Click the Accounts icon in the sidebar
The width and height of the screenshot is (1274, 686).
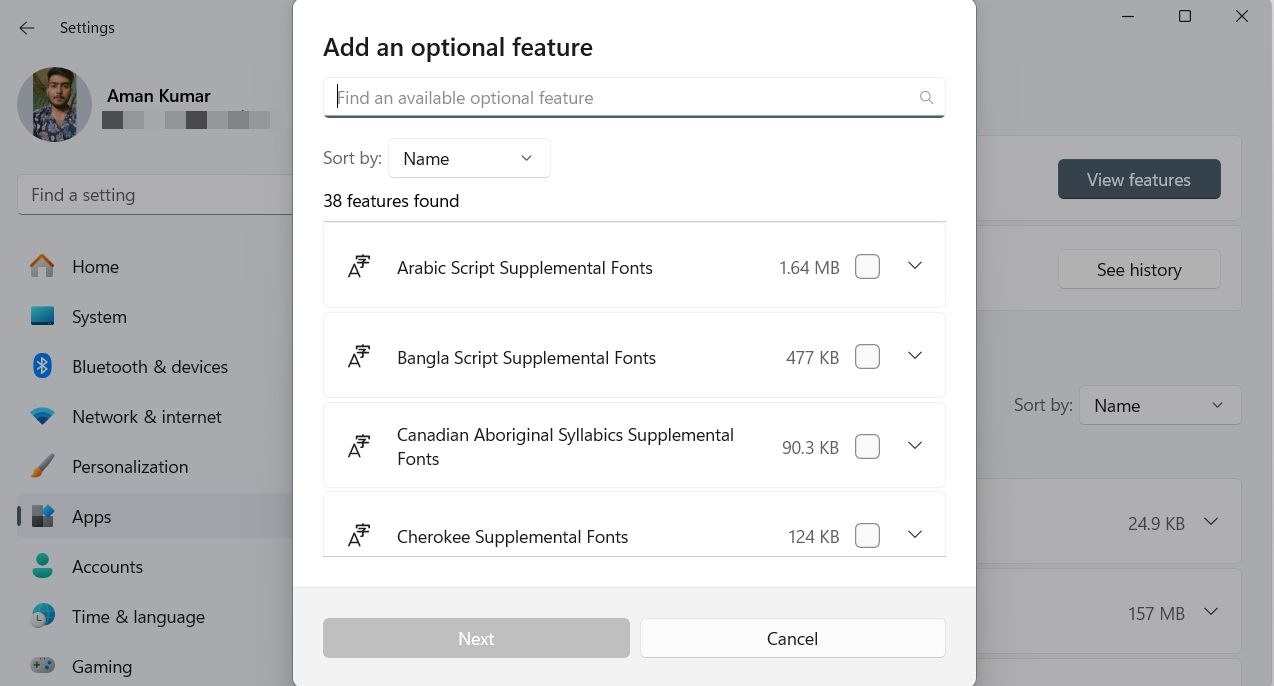pyautogui.click(x=41, y=567)
